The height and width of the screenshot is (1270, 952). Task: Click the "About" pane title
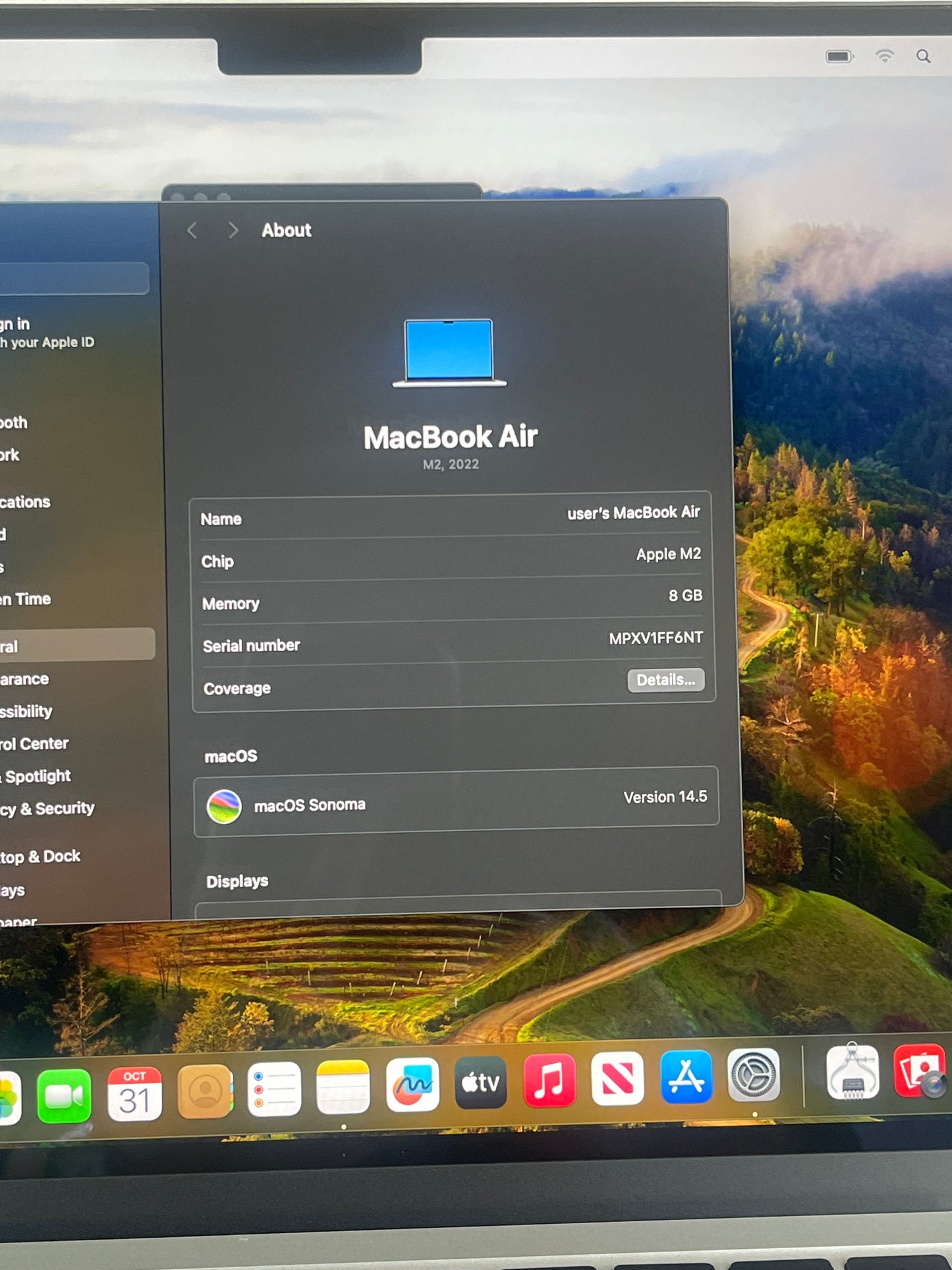287,230
